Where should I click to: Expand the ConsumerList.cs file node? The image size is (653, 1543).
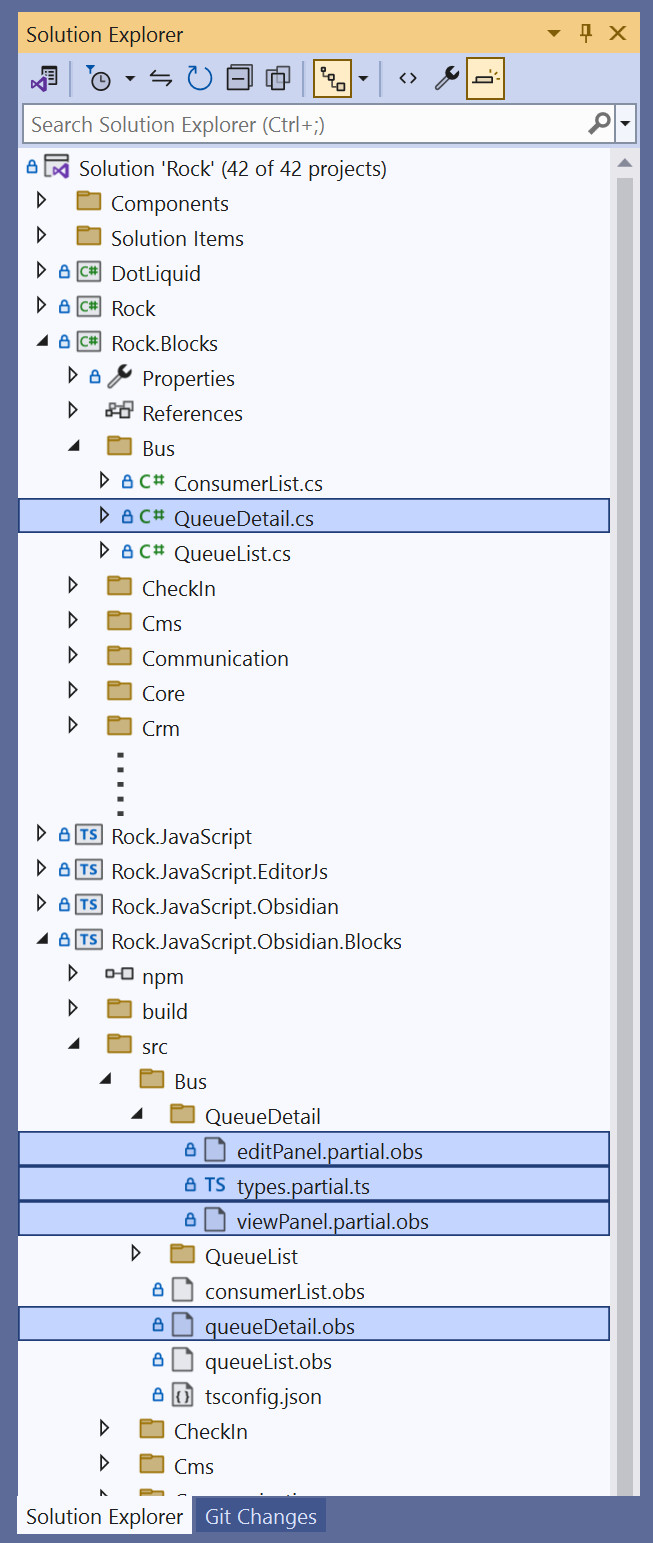105,482
